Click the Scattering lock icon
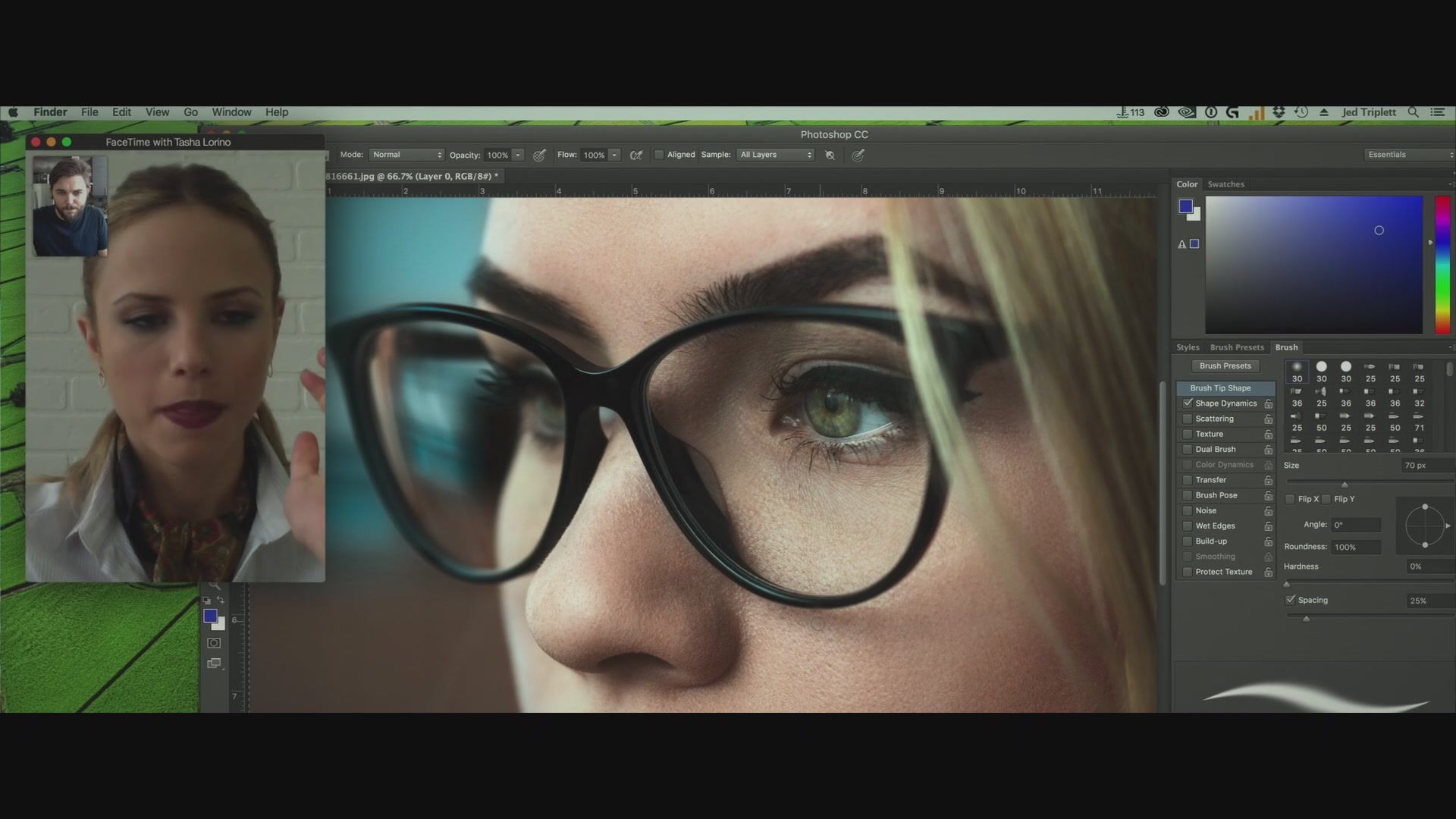1456x819 pixels. tap(1268, 419)
